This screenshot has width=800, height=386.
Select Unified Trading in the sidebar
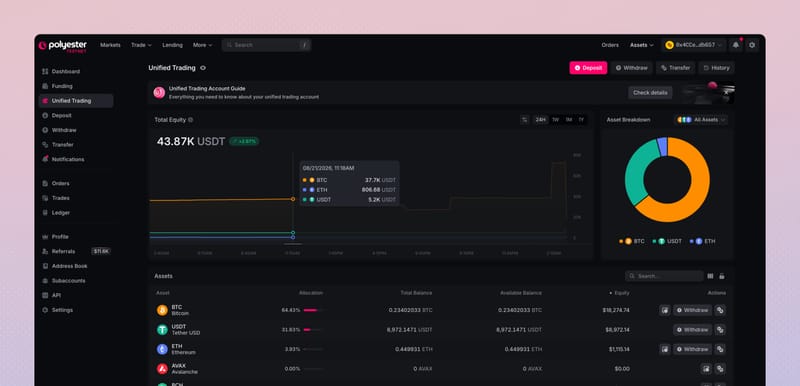[77, 101]
